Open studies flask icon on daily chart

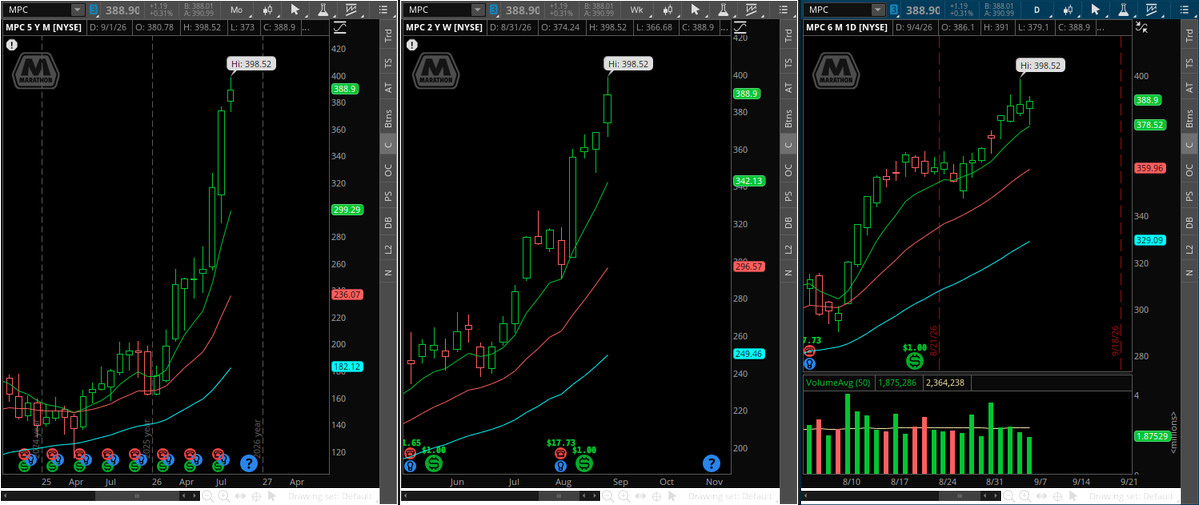(x=1124, y=10)
